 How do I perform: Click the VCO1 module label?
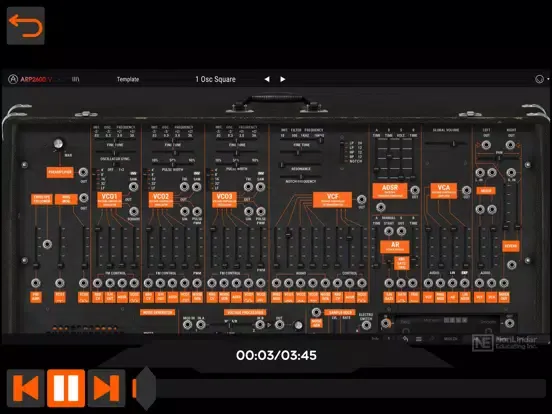tap(109, 200)
